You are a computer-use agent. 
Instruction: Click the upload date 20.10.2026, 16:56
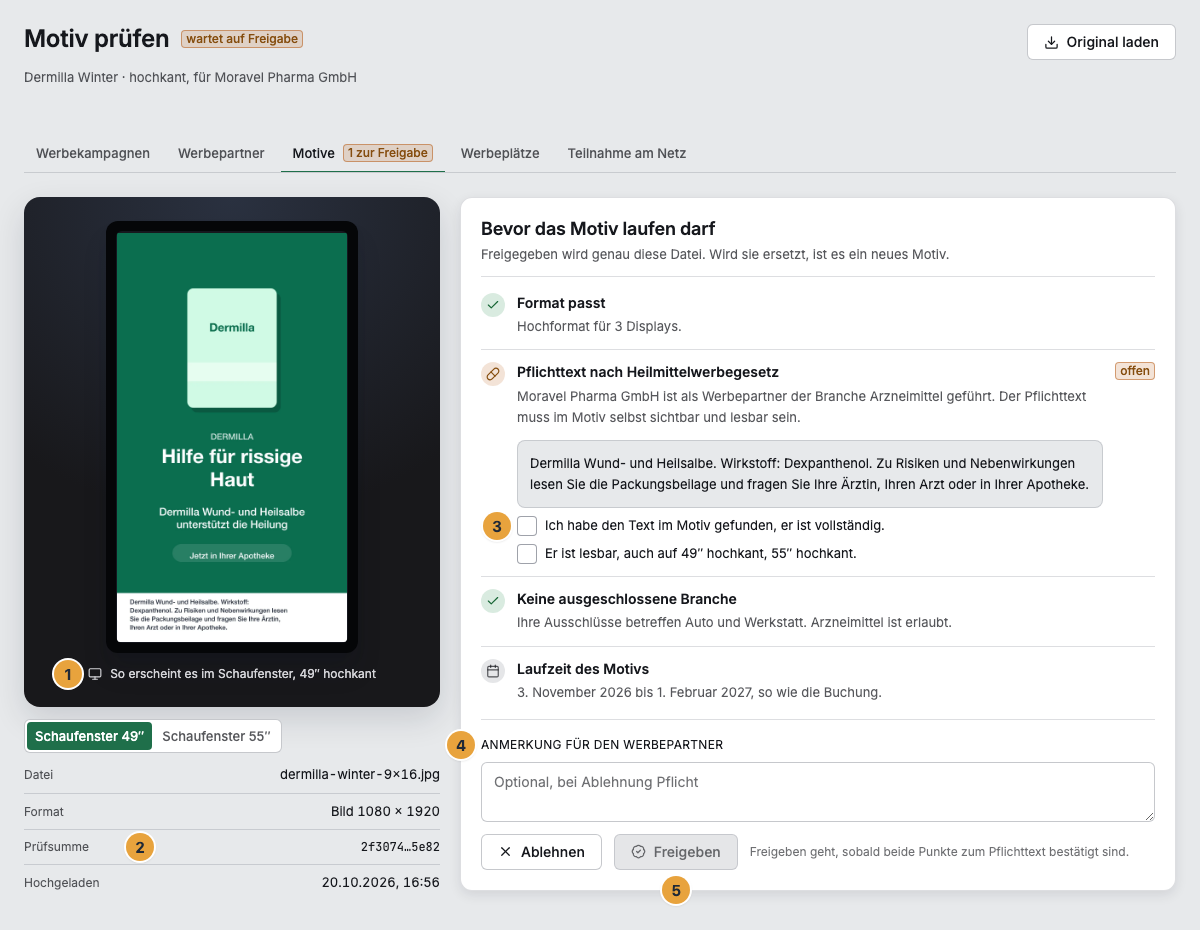coord(381,883)
